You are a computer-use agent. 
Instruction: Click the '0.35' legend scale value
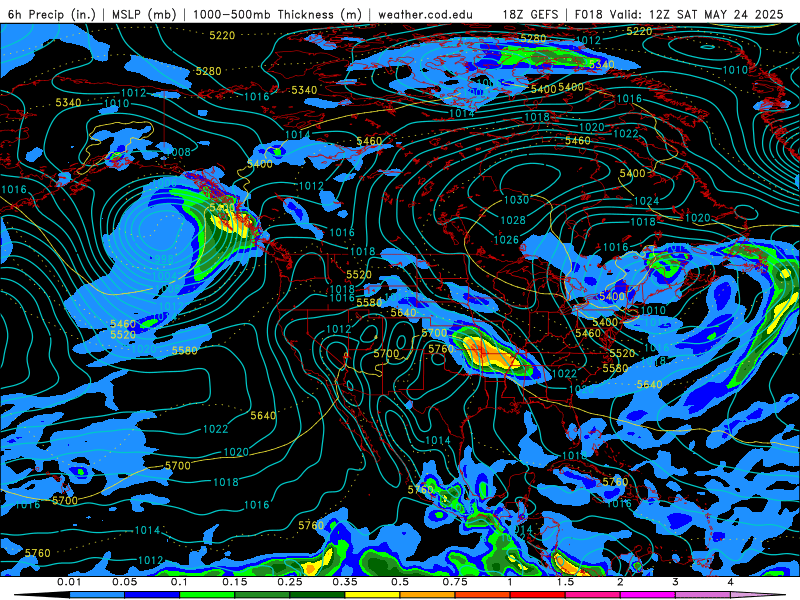345,582
